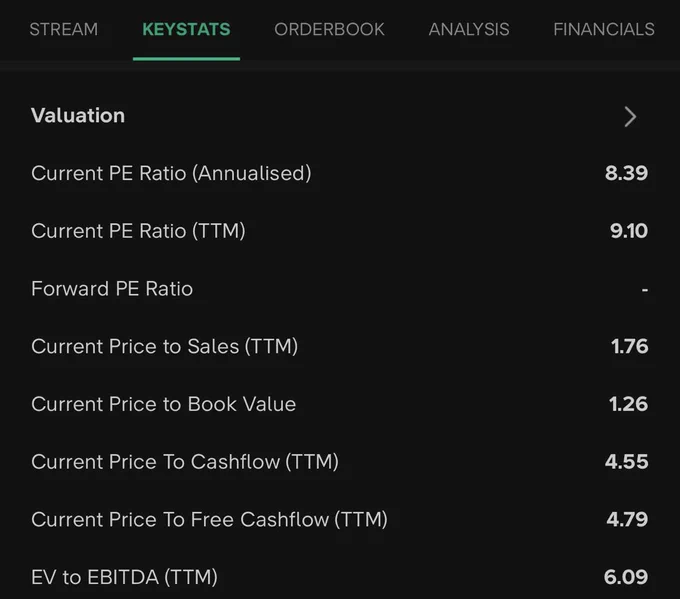Switch to the FINANCIALS tab
Screen dimensions: 680x599
[604, 29]
